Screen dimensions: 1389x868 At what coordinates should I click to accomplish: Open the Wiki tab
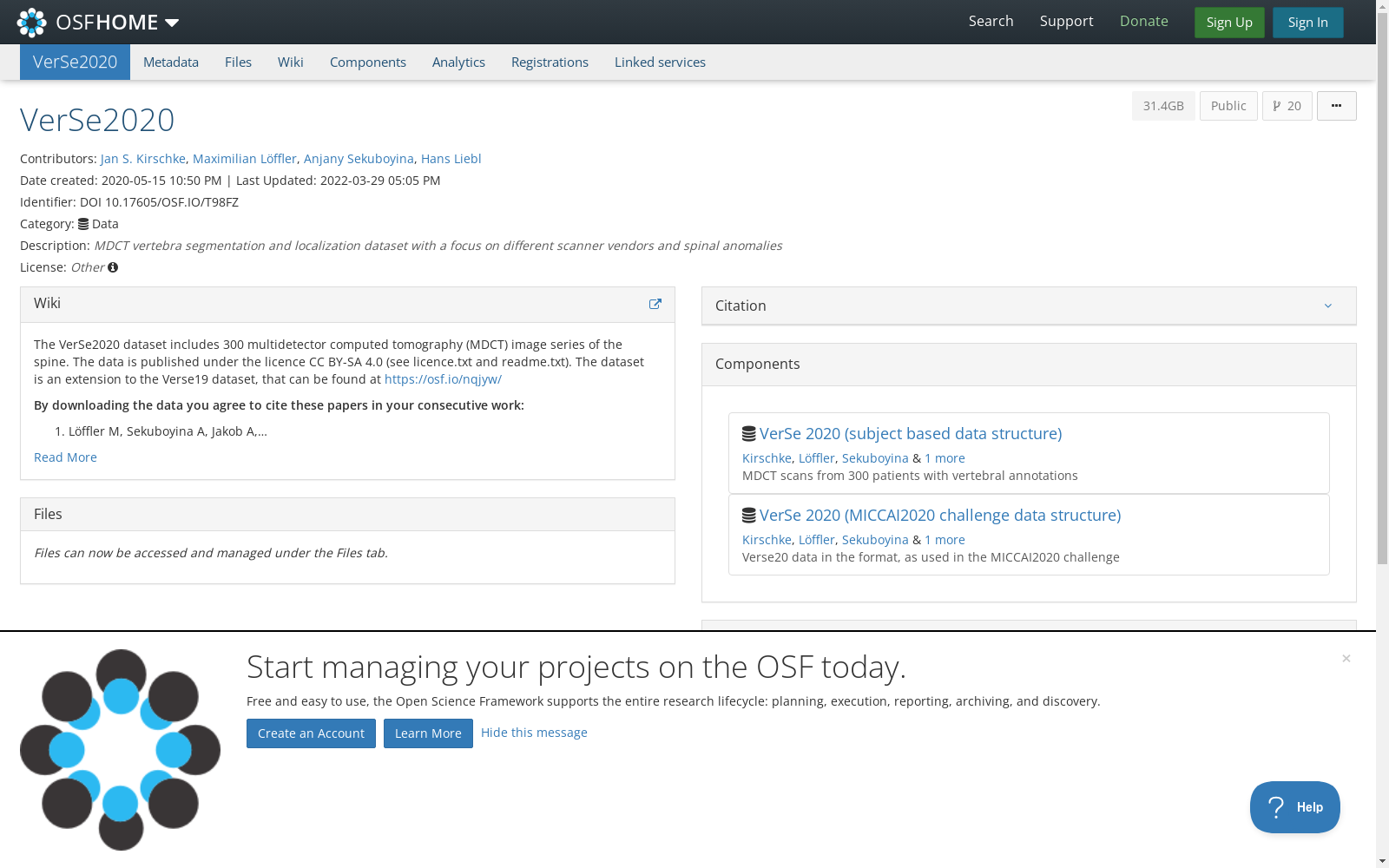tap(291, 62)
